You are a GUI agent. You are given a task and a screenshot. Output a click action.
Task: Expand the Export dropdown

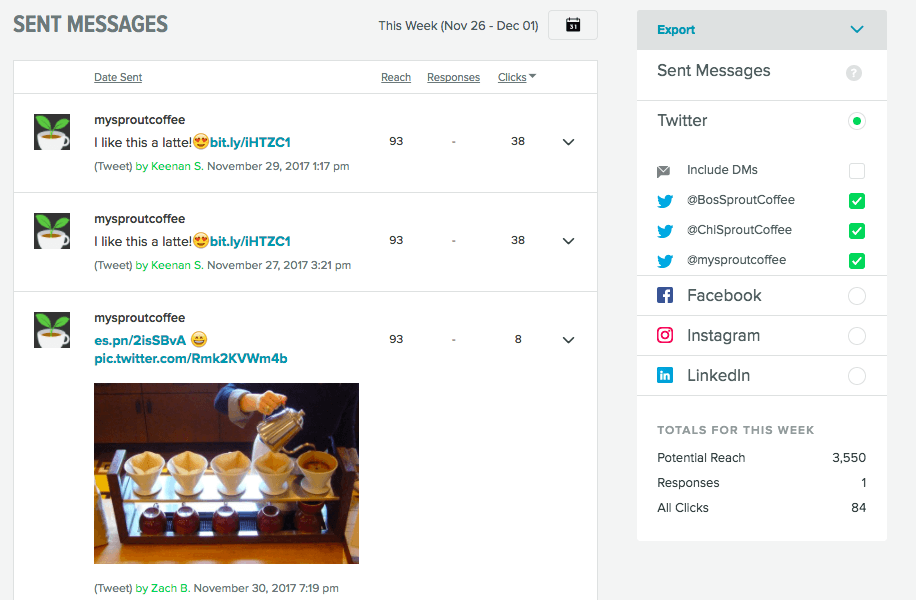856,30
